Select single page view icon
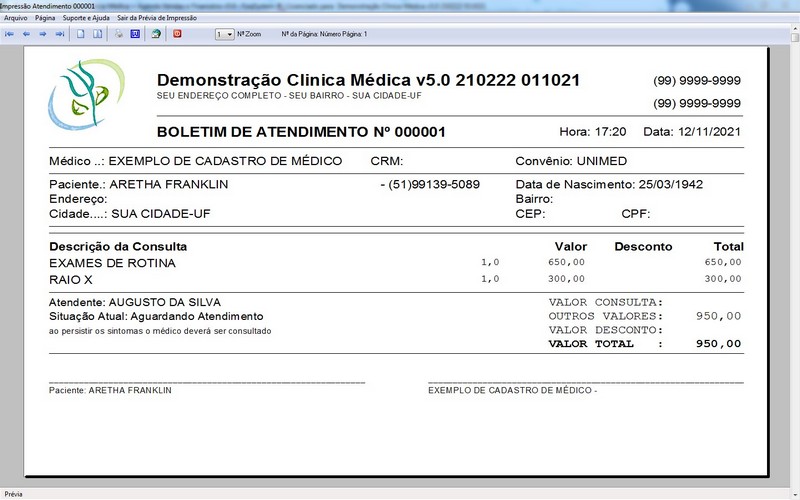Image resolution: width=800 pixels, height=500 pixels. (x=81, y=34)
